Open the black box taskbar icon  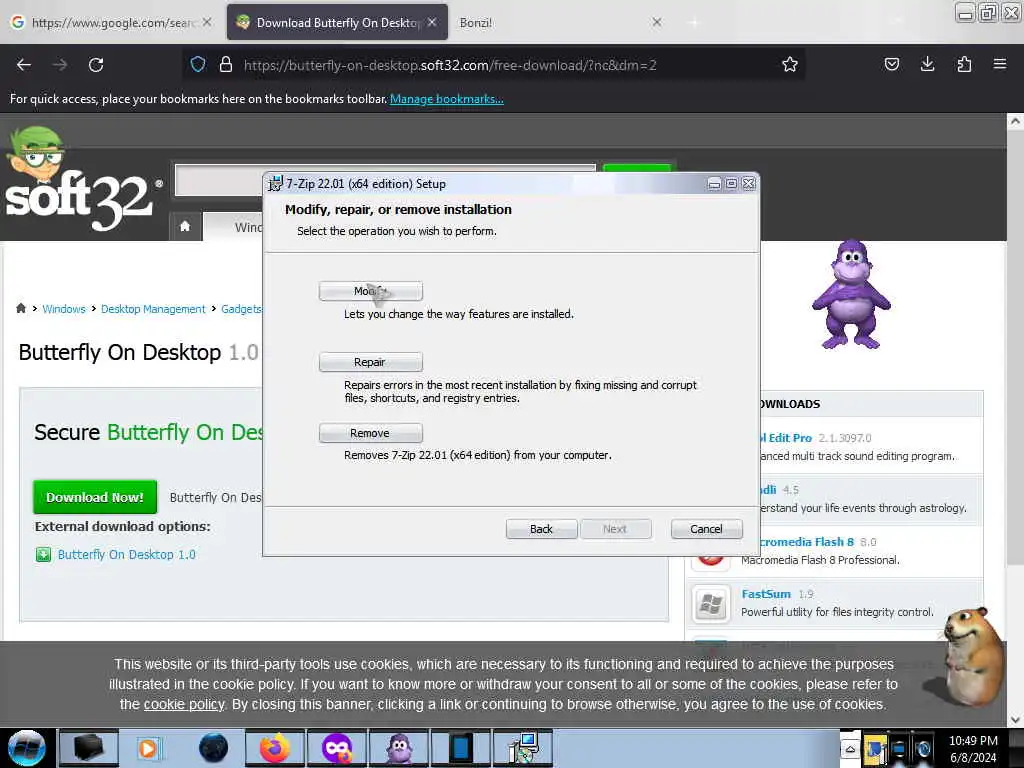(x=88, y=748)
